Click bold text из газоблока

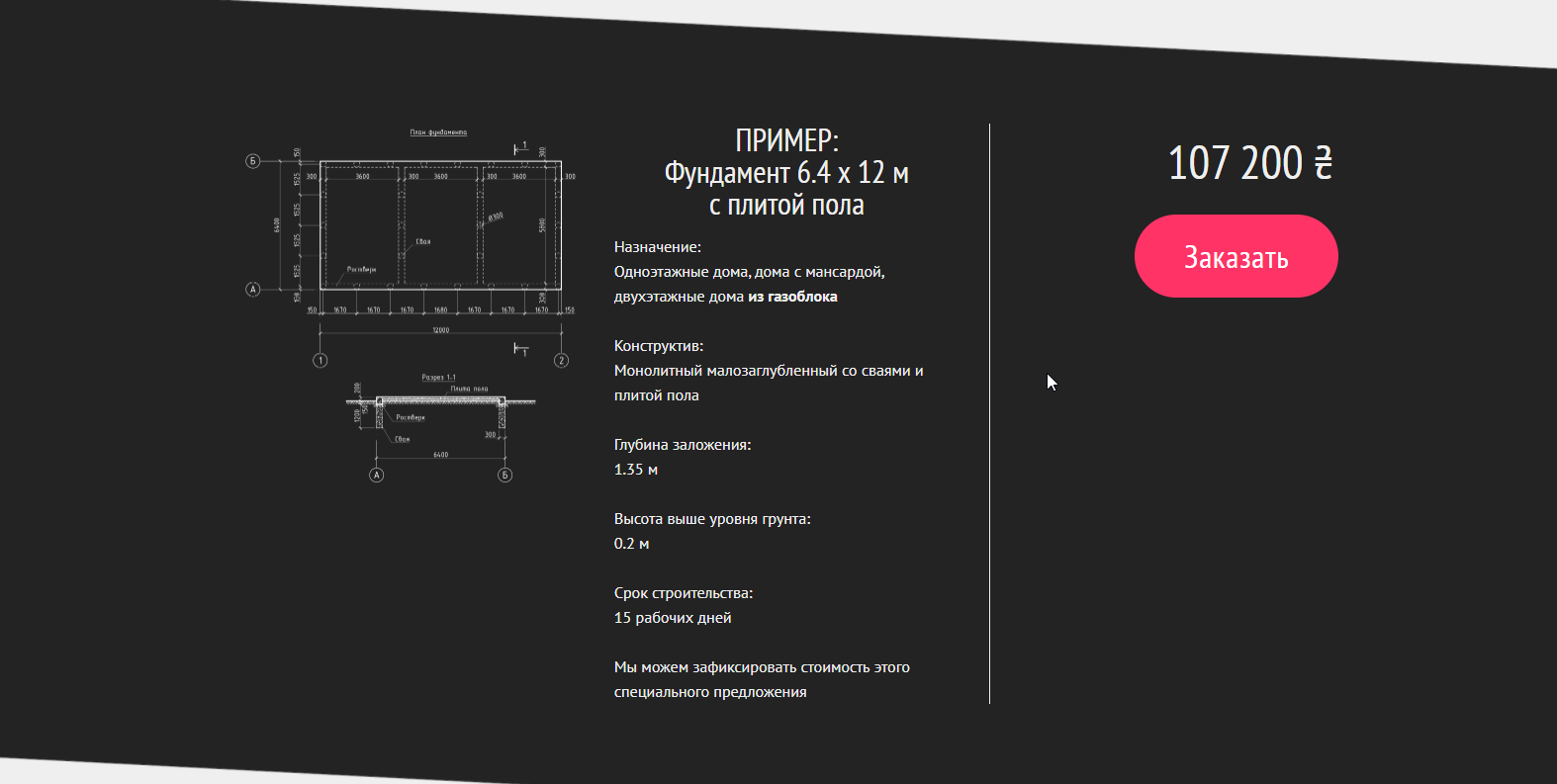tap(792, 297)
